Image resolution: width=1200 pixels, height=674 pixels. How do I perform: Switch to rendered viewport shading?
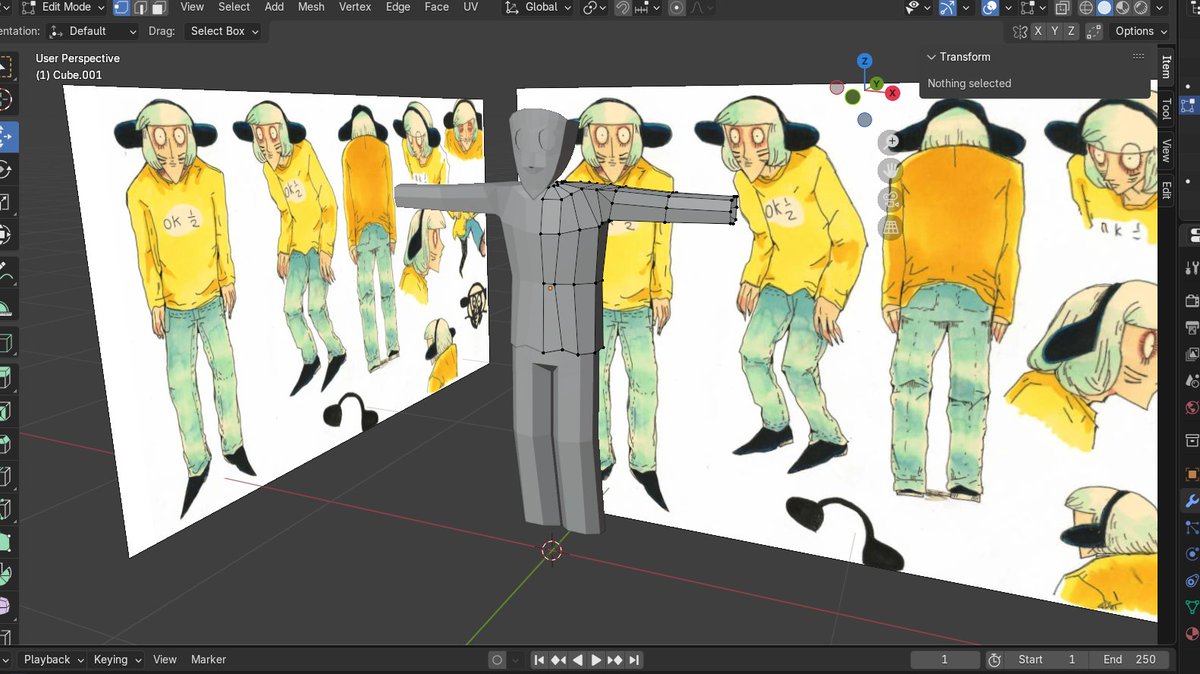coord(1140,7)
